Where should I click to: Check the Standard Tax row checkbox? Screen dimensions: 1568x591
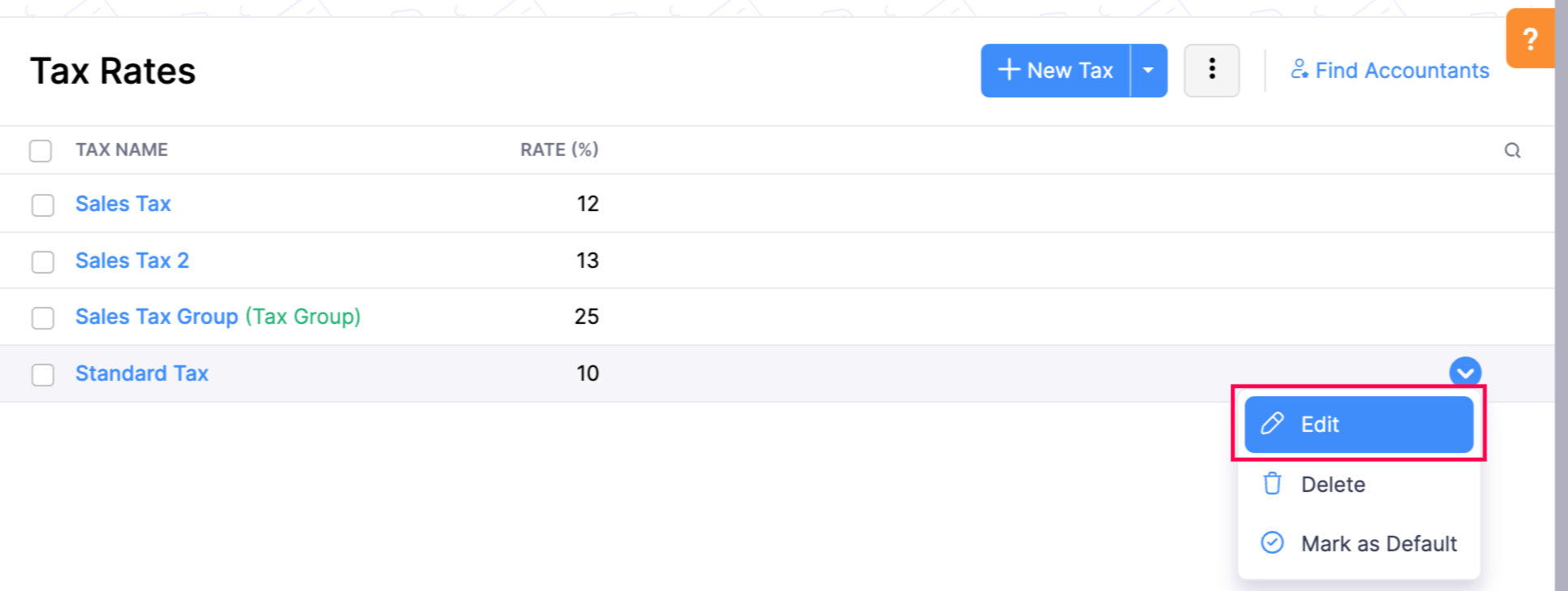[x=42, y=374]
